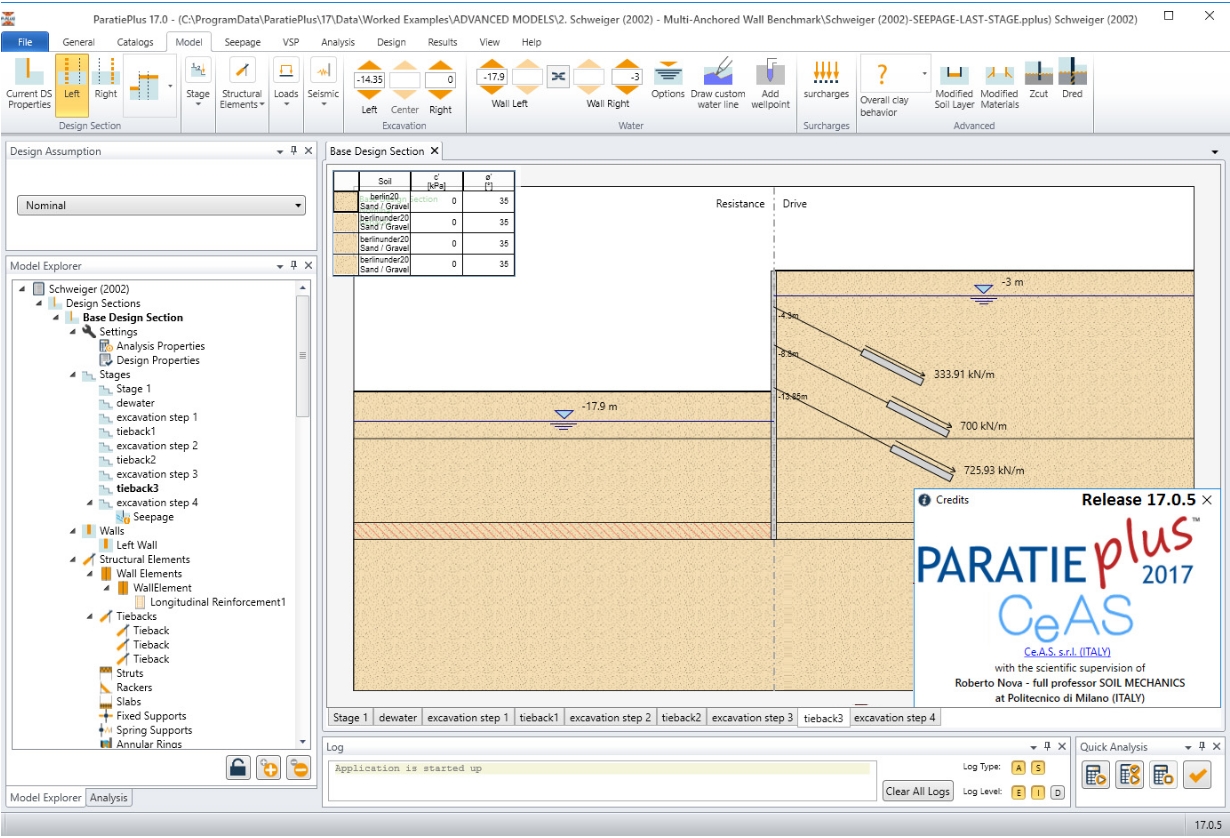
Task: Open Current DS Properties
Action: coord(29,83)
